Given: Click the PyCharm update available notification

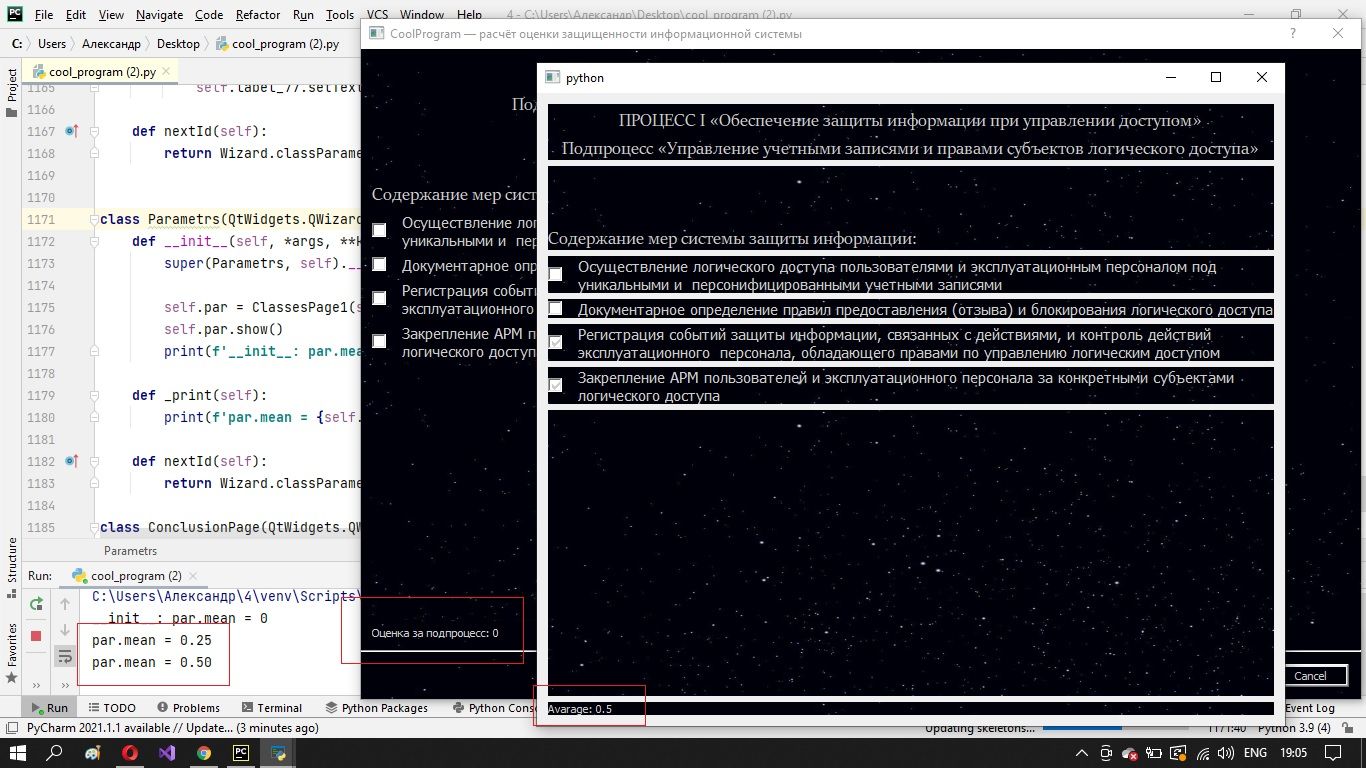Looking at the screenshot, I should pos(172,728).
